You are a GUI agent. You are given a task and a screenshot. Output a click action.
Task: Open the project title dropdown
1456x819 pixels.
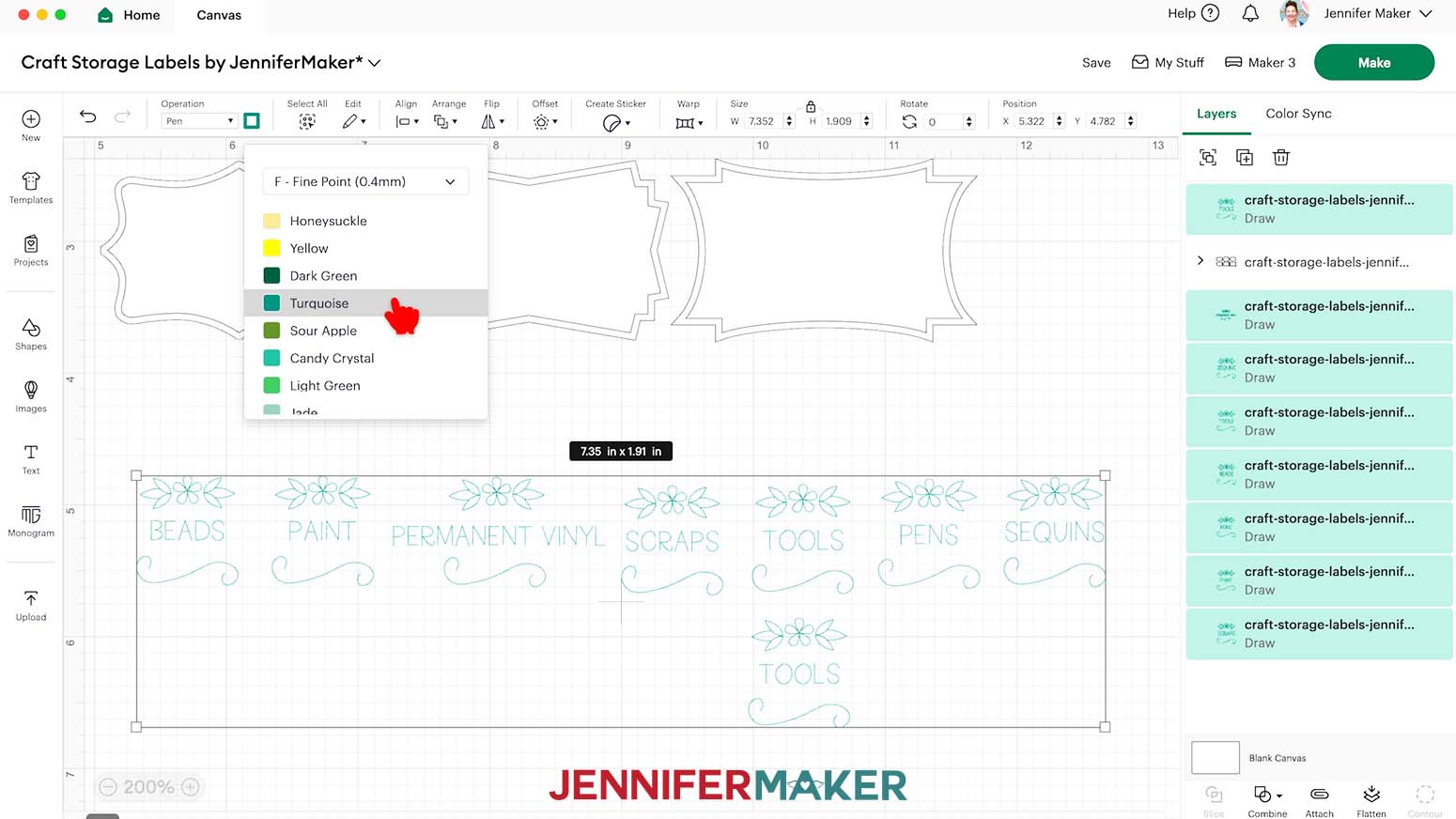point(375,63)
